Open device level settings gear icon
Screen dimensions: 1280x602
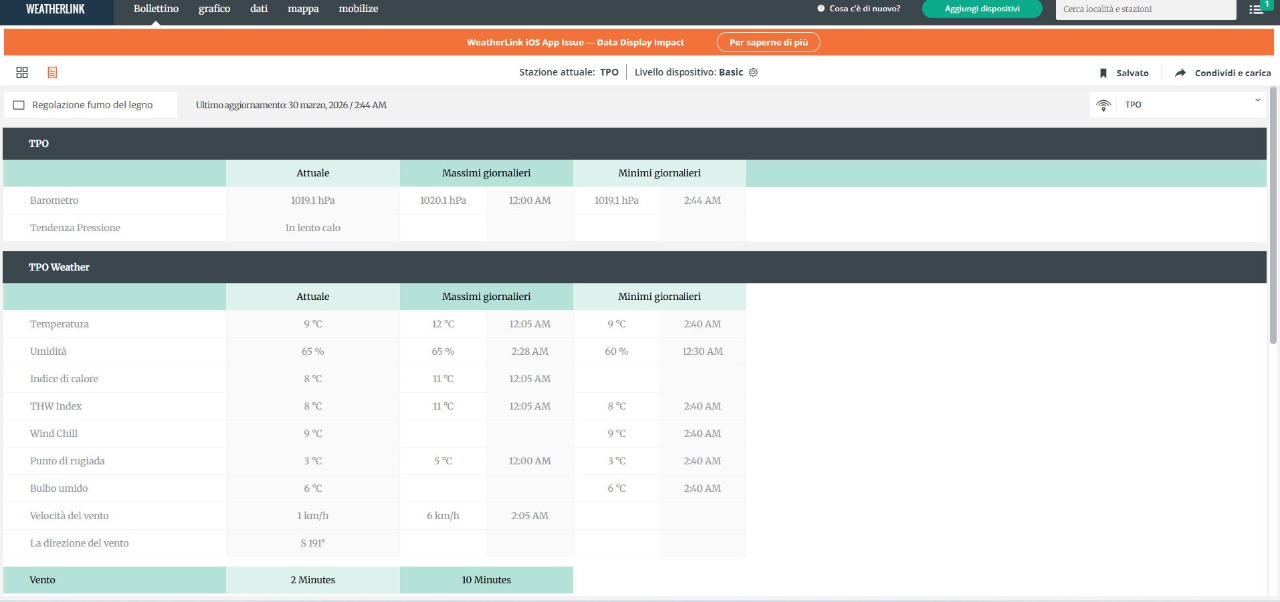[753, 73]
